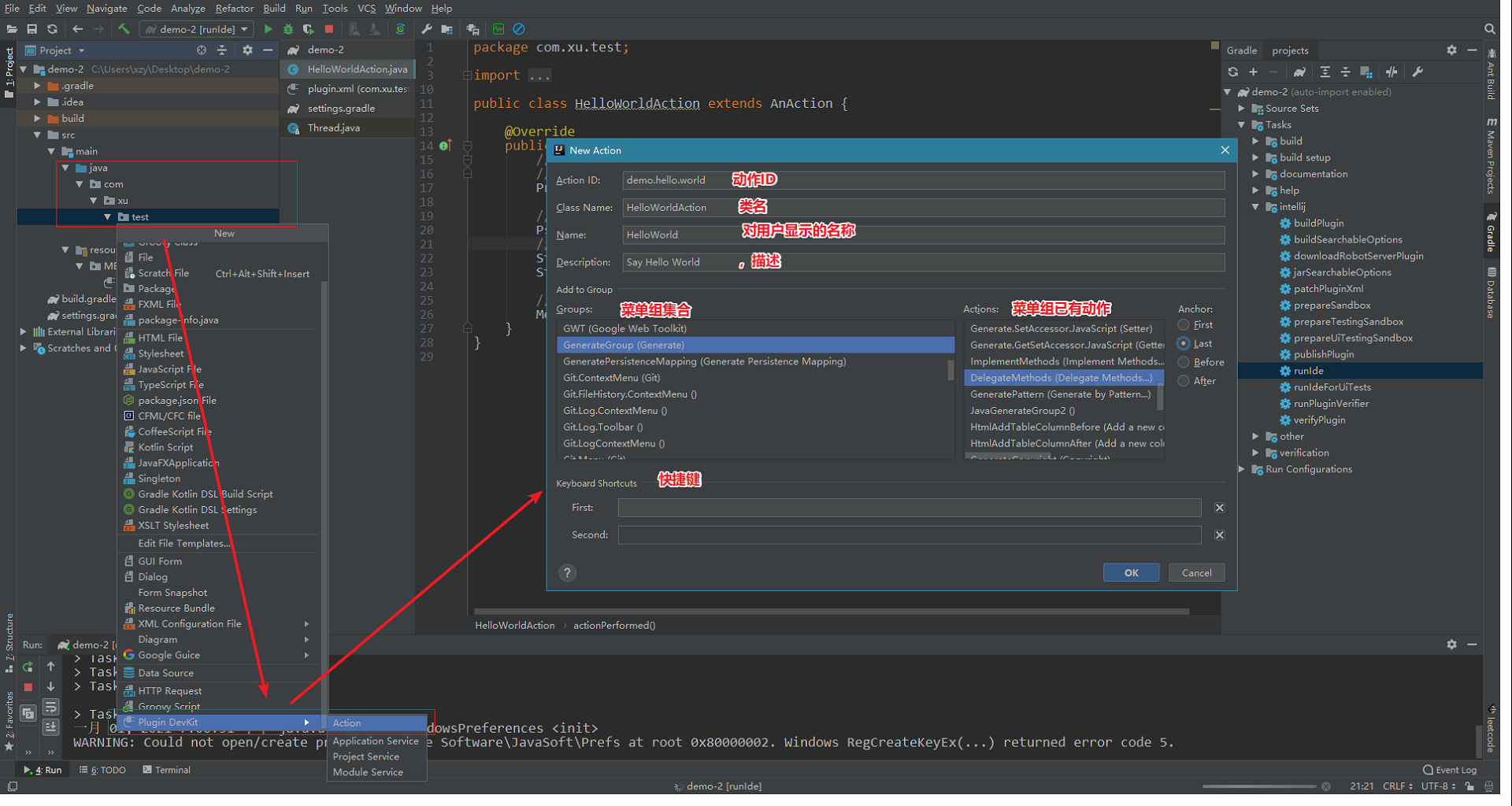Navigate back with the left arrow icon
The width and height of the screenshot is (1512, 806).
pos(77,29)
